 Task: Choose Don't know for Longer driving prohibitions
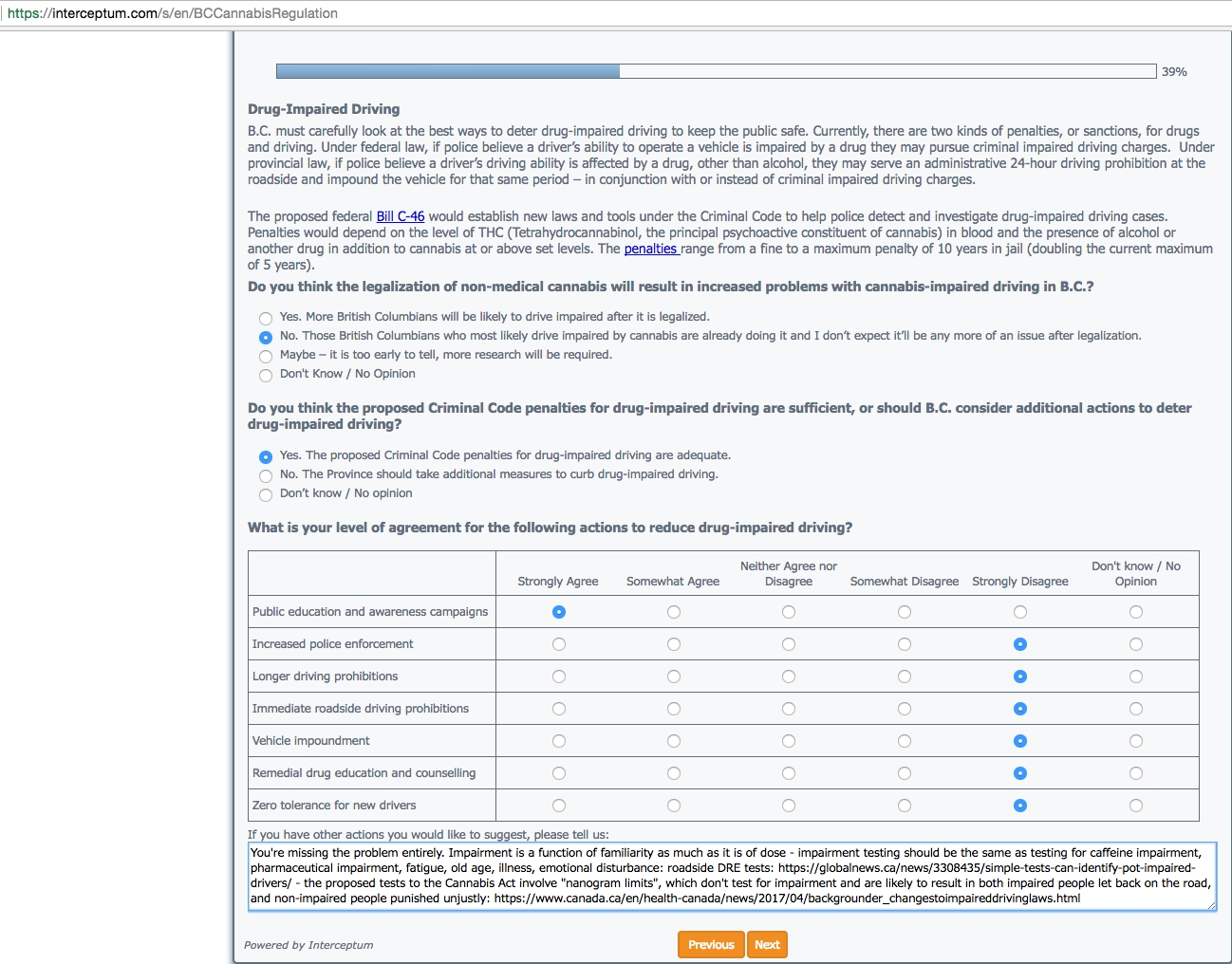point(1136,677)
